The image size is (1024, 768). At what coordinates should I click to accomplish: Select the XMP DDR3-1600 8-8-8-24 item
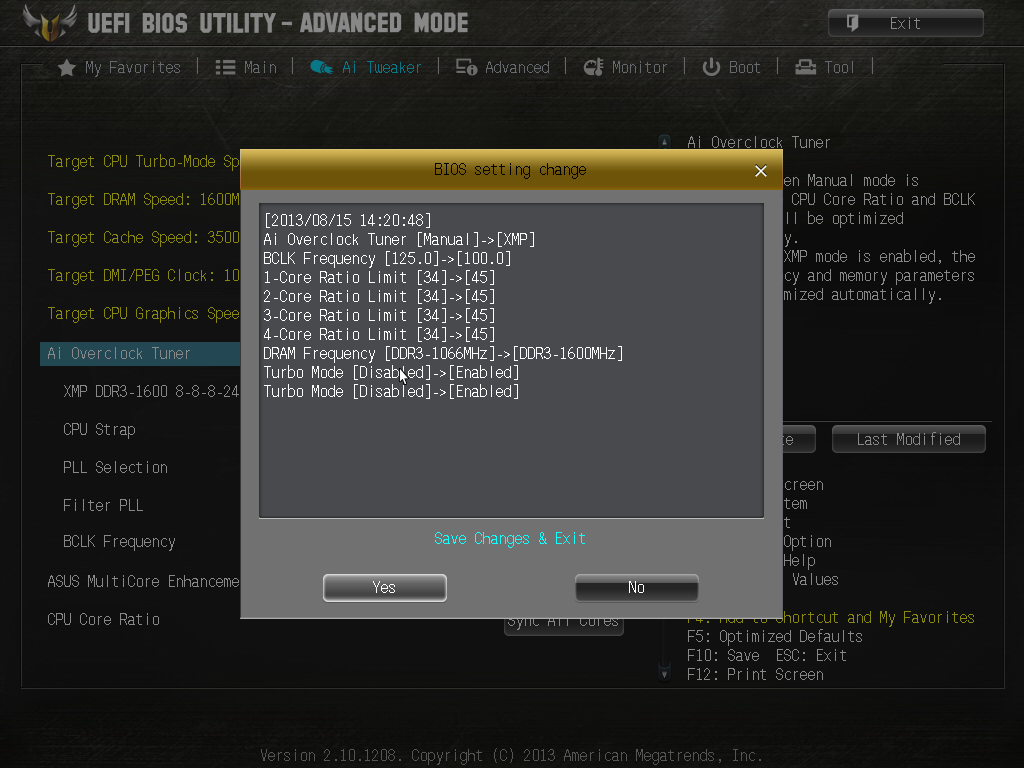coord(151,391)
